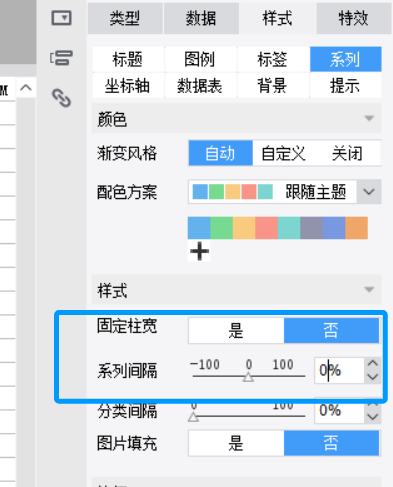Set 渐变风格 to 关闭
The width and height of the screenshot is (393, 487).
pyautogui.click(x=347, y=153)
